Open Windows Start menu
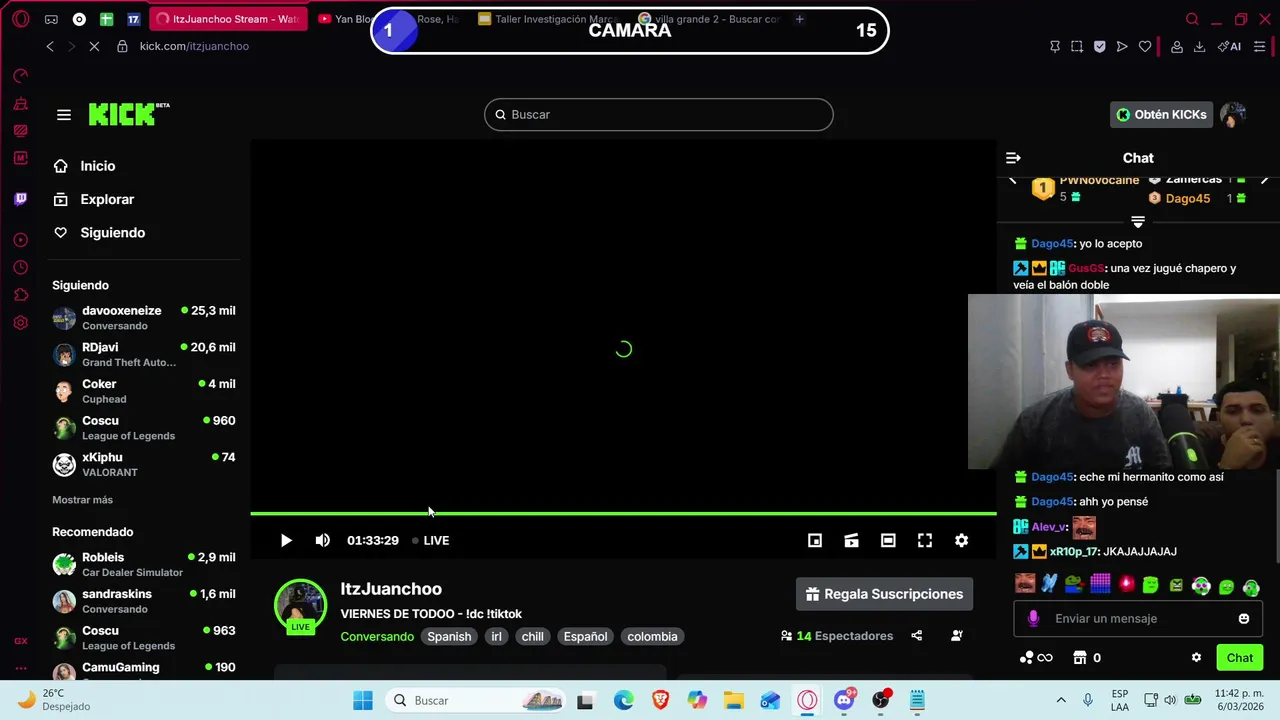 click(x=363, y=700)
